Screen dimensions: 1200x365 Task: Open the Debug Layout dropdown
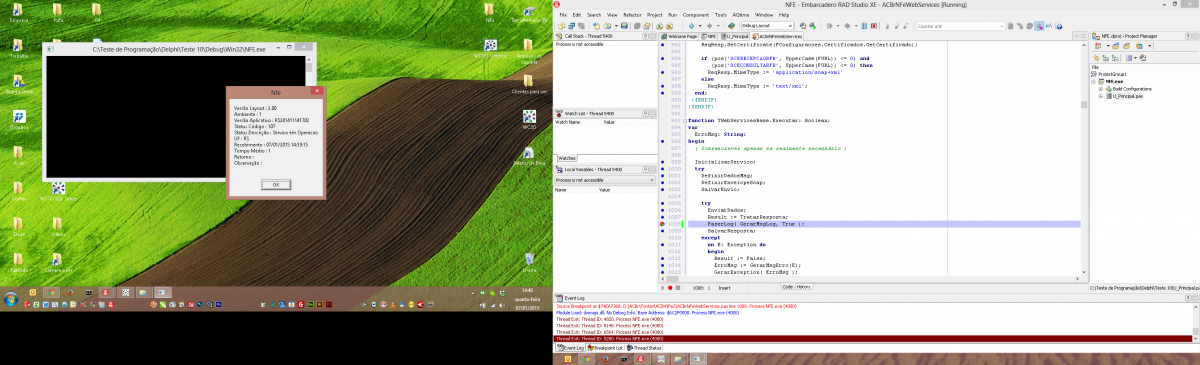point(767,26)
